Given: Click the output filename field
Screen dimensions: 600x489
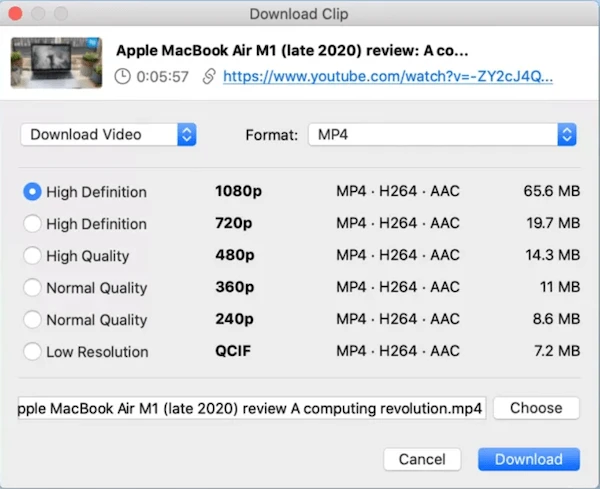Looking at the screenshot, I should click(252, 408).
